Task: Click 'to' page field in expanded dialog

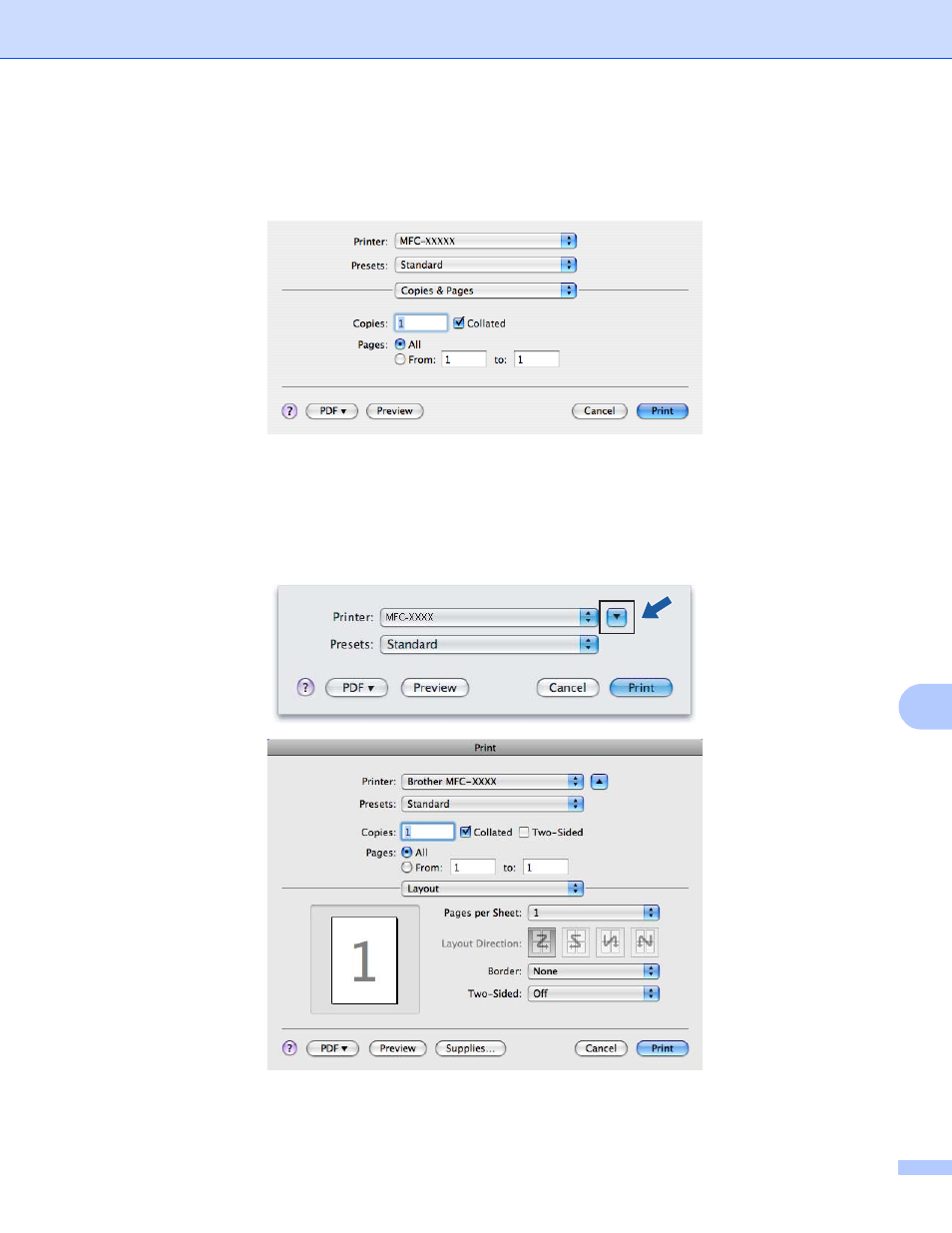Action: click(x=546, y=868)
